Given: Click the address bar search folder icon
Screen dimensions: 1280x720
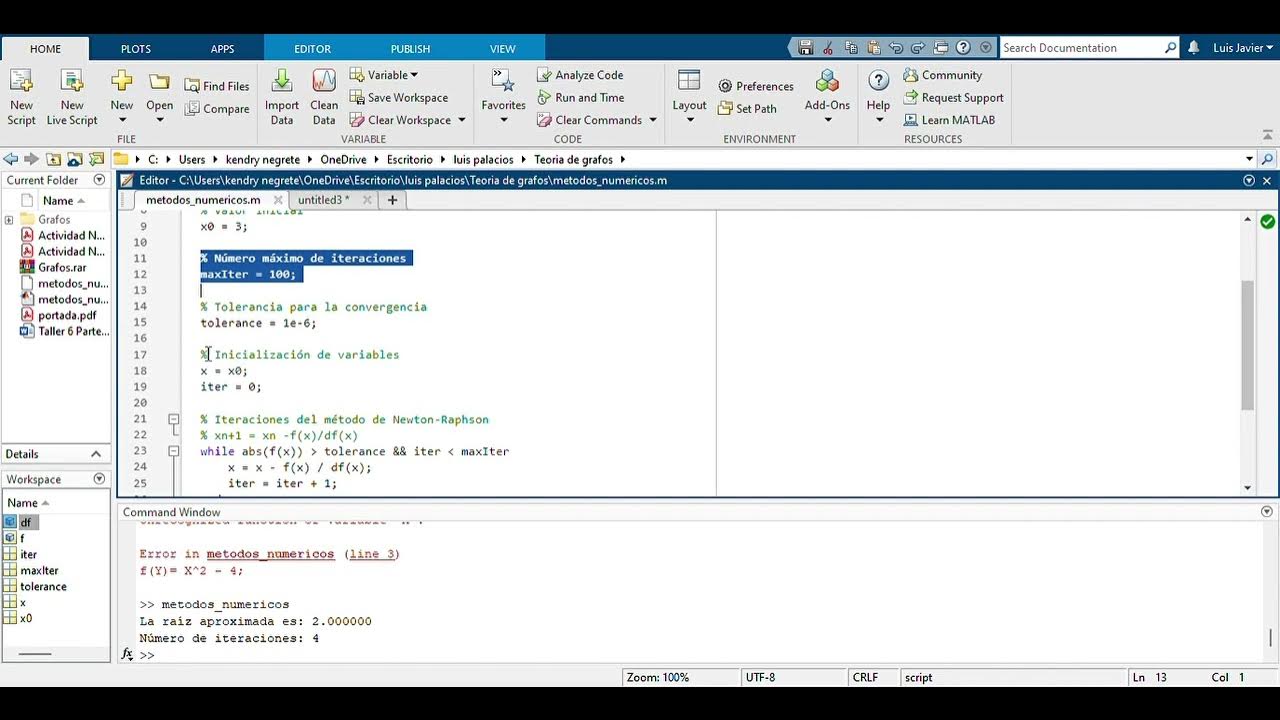Looking at the screenshot, I should coord(1267,159).
